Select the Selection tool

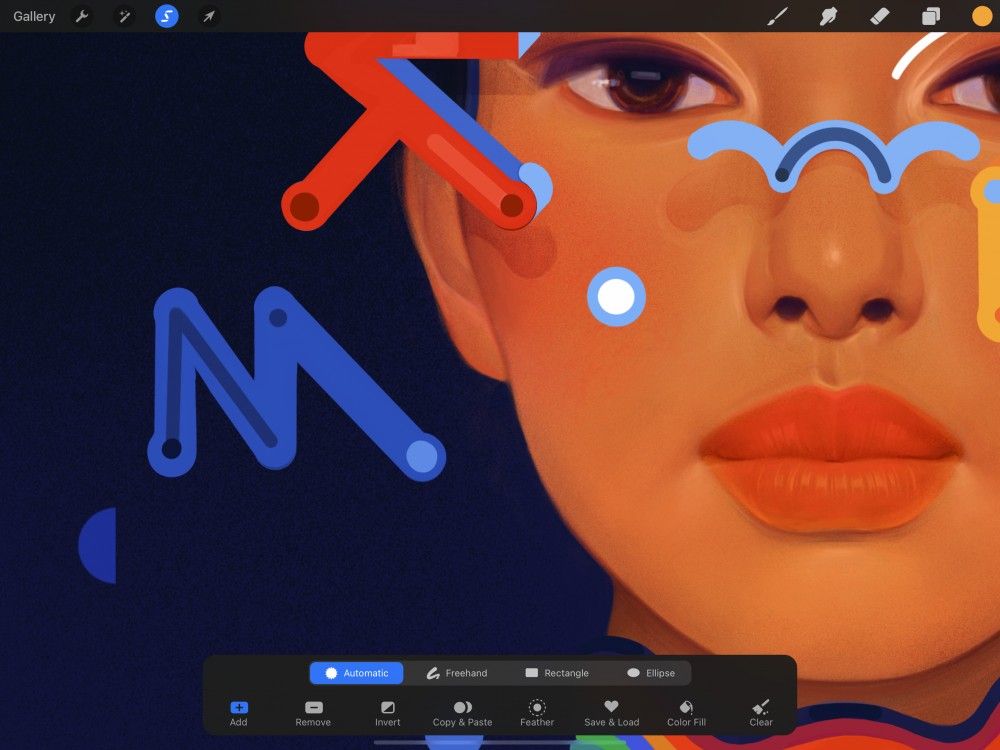(x=166, y=15)
